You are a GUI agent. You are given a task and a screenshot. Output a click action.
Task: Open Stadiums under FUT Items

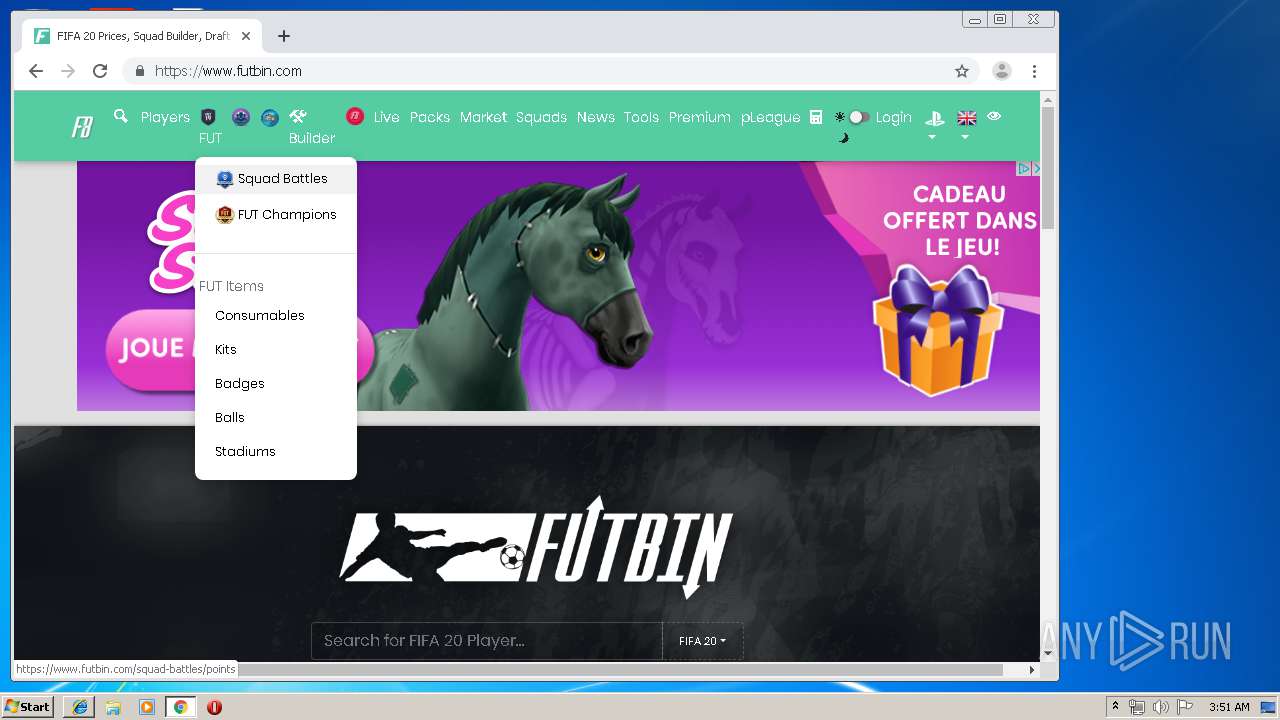coord(245,451)
